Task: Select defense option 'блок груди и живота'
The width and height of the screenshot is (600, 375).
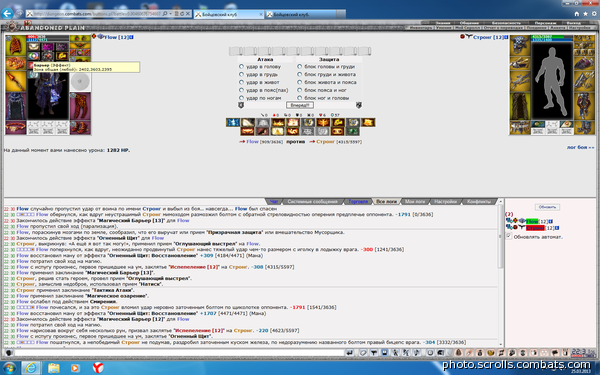Action: (x=300, y=74)
